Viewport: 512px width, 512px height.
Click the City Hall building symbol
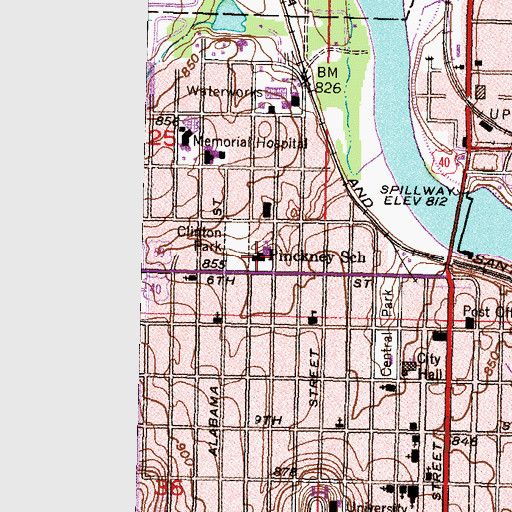point(409,368)
